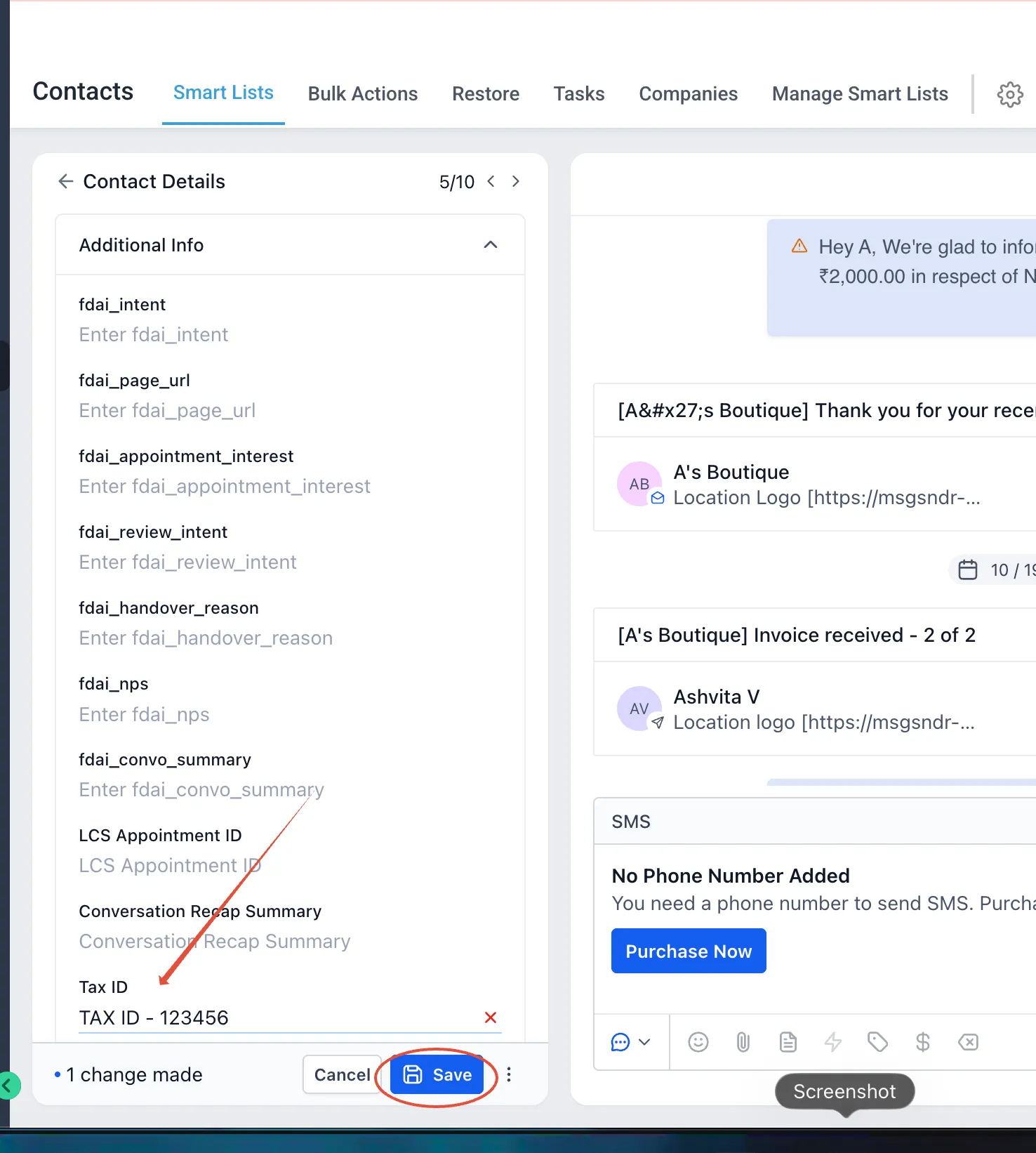Click the attachment paperclip icon
Image resolution: width=1036 pixels, height=1153 pixels.
[x=743, y=1042]
